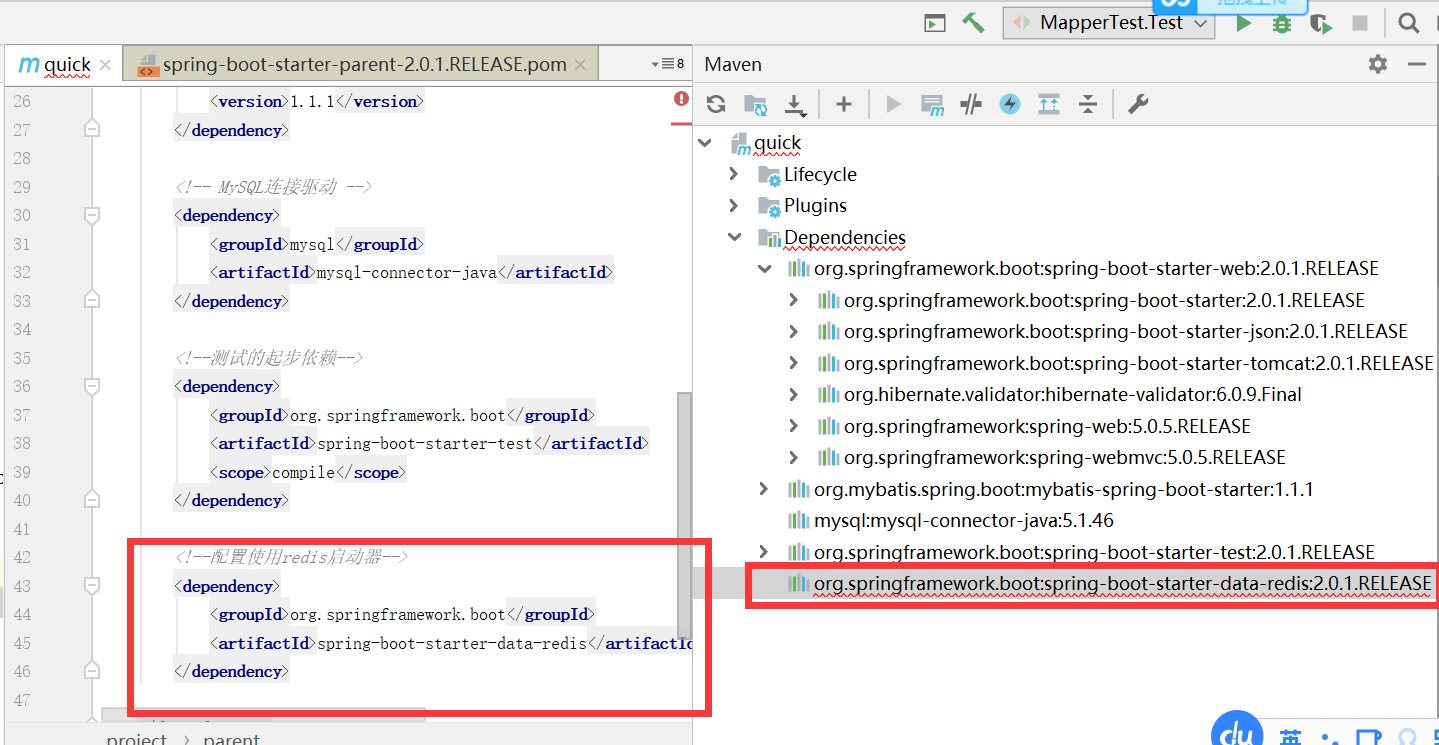The height and width of the screenshot is (745, 1439).
Task: Click the Run Maven Build icon
Action: [x=894, y=104]
